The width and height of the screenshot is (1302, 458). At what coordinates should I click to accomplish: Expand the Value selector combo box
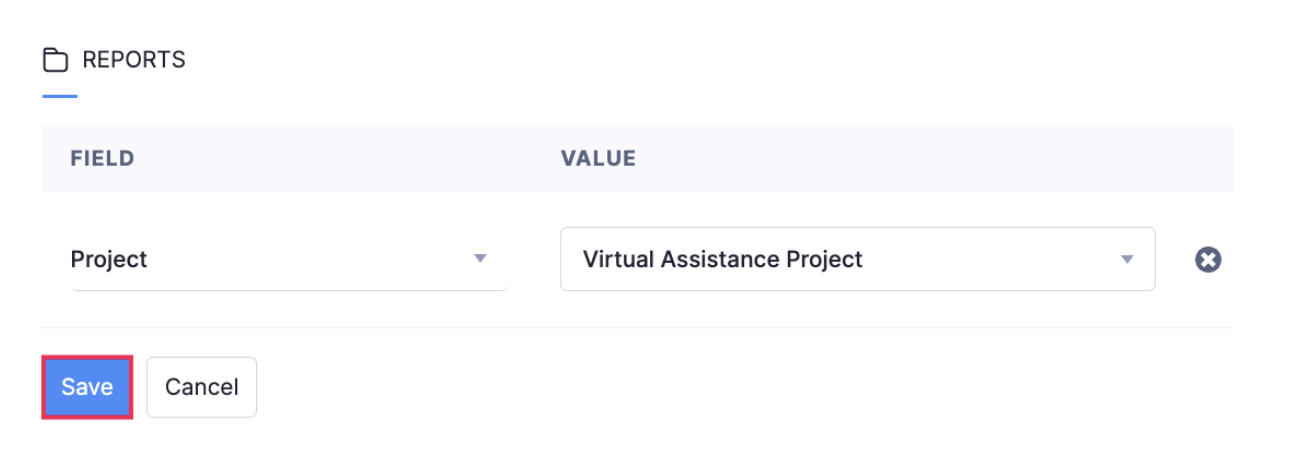pyautogui.click(x=857, y=260)
